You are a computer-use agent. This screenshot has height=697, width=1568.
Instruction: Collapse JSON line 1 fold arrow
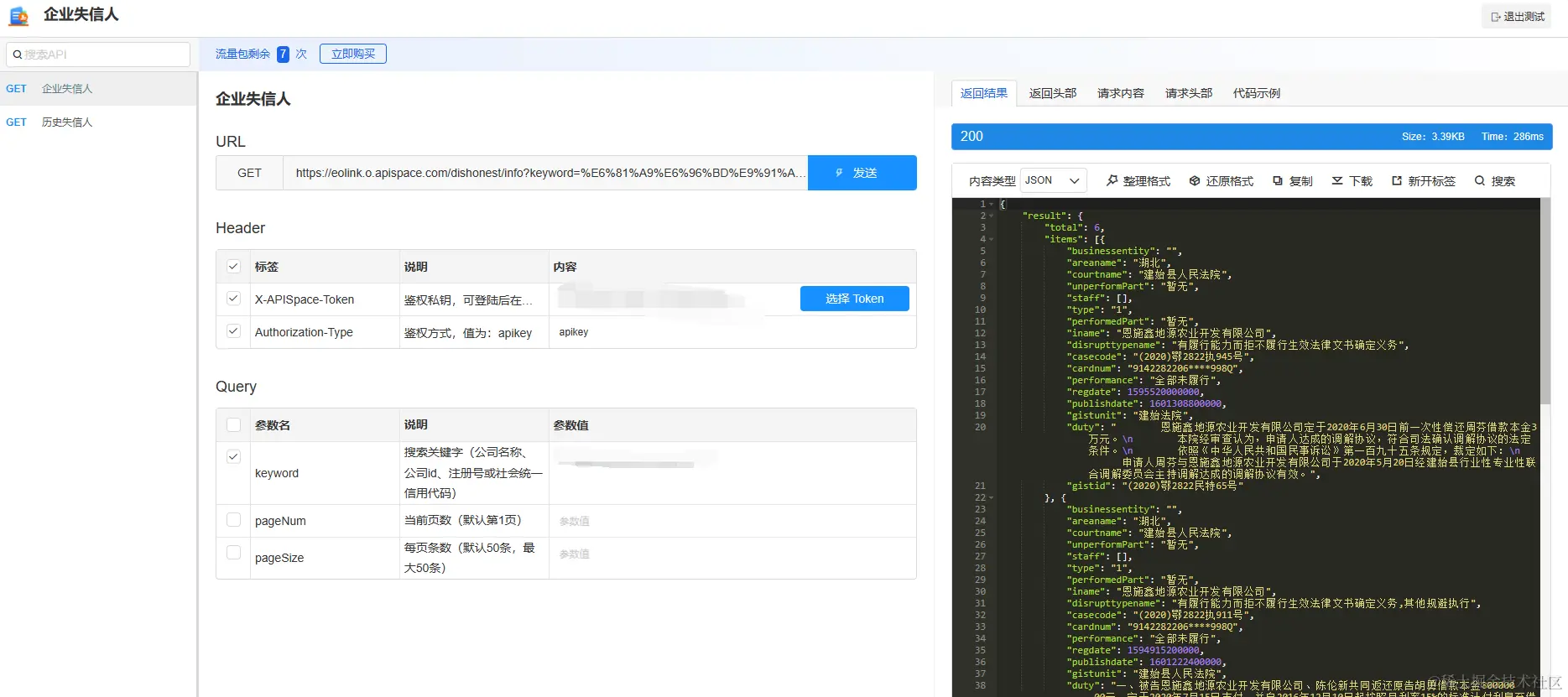click(x=992, y=204)
